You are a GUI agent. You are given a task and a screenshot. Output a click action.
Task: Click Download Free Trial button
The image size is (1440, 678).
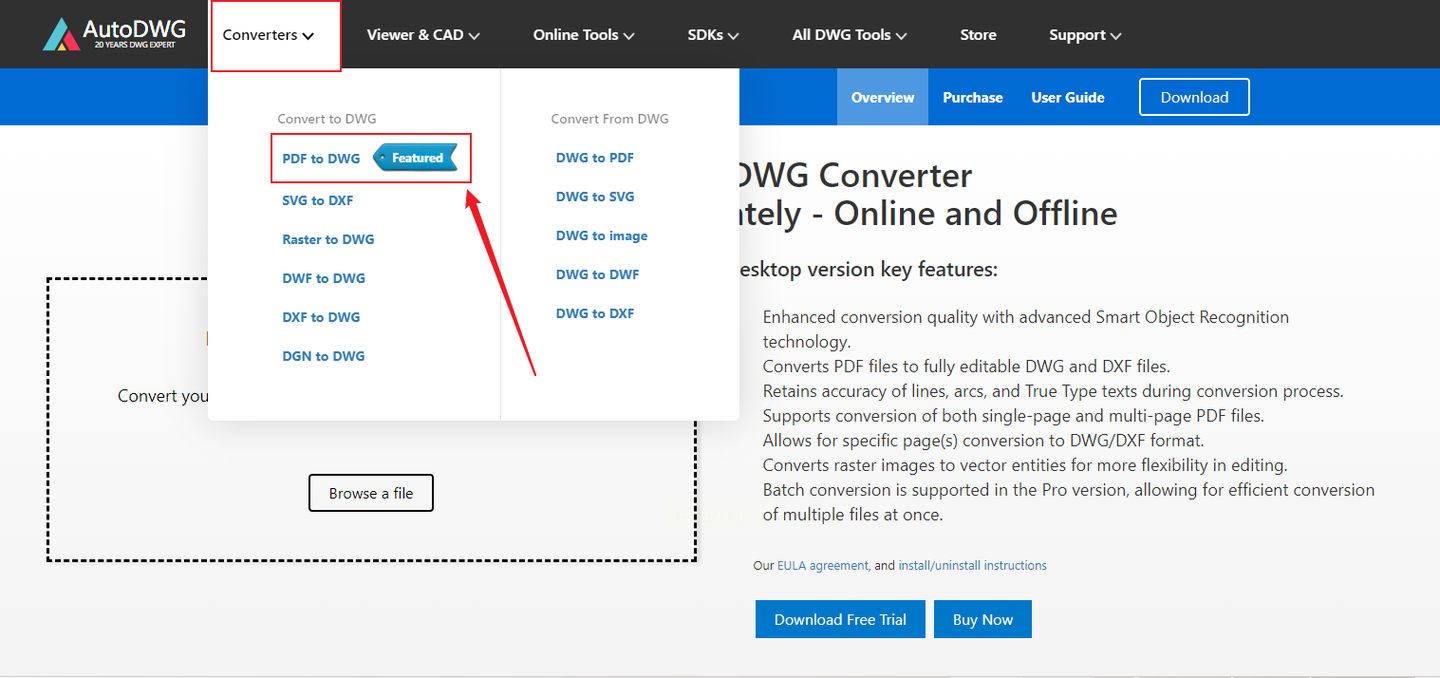click(840, 619)
